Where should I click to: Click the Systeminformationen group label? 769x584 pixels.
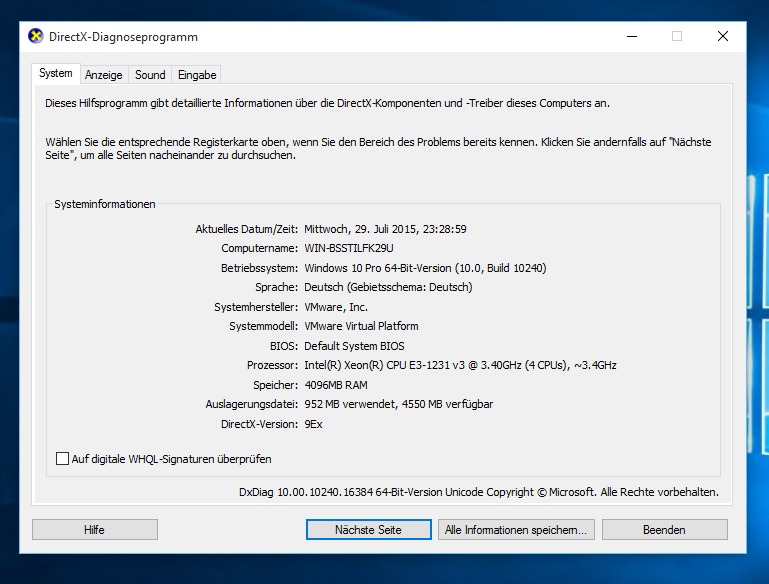coord(104,204)
